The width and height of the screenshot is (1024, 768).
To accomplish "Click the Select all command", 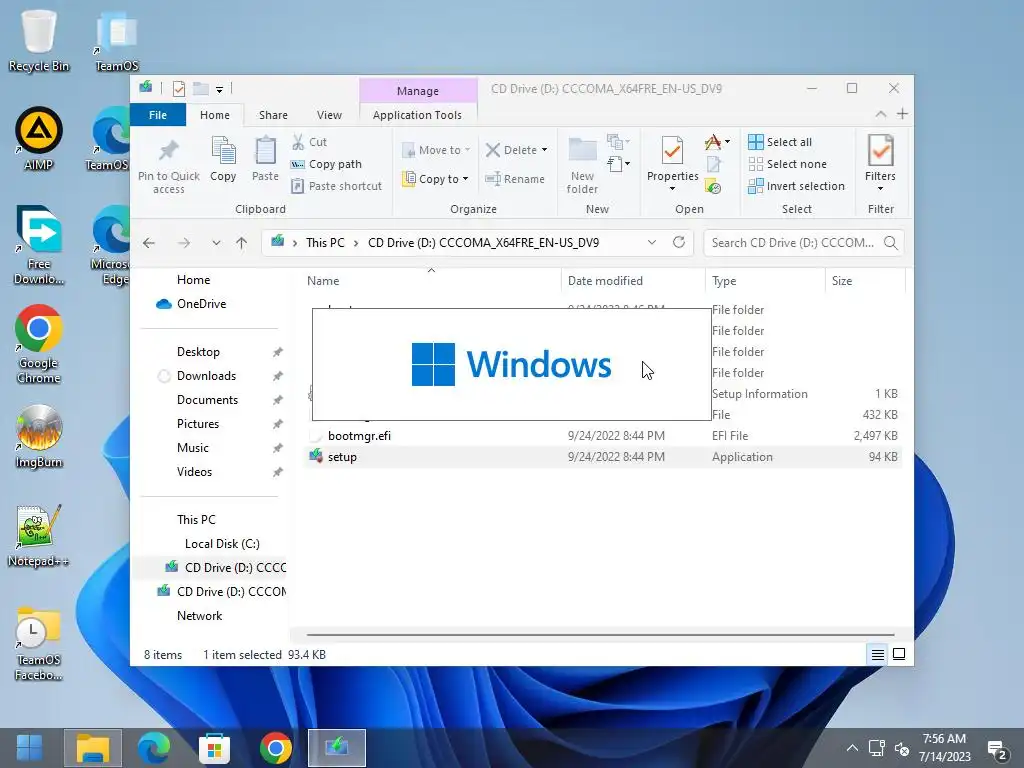I will [x=780, y=142].
